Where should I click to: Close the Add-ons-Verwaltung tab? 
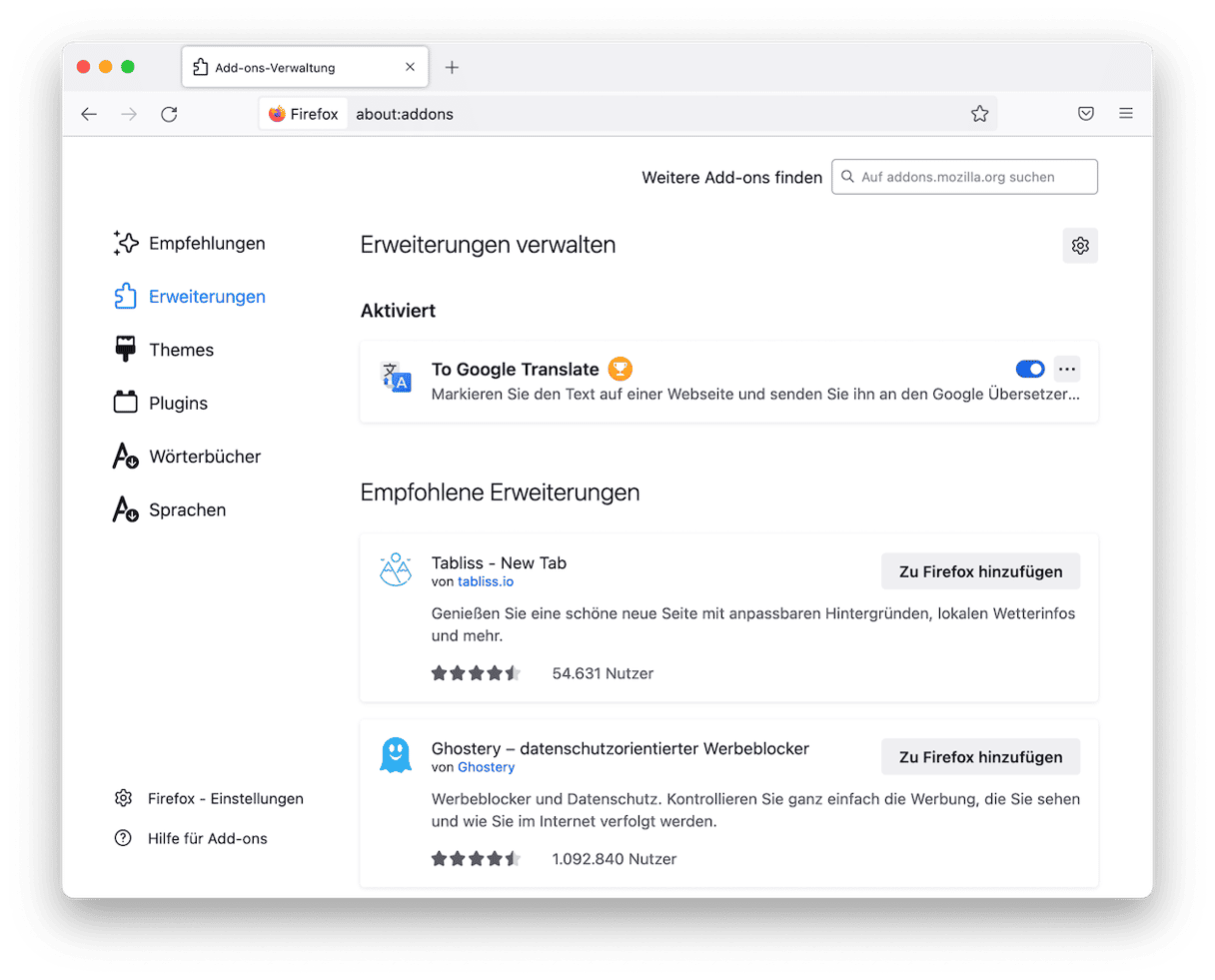(410, 68)
